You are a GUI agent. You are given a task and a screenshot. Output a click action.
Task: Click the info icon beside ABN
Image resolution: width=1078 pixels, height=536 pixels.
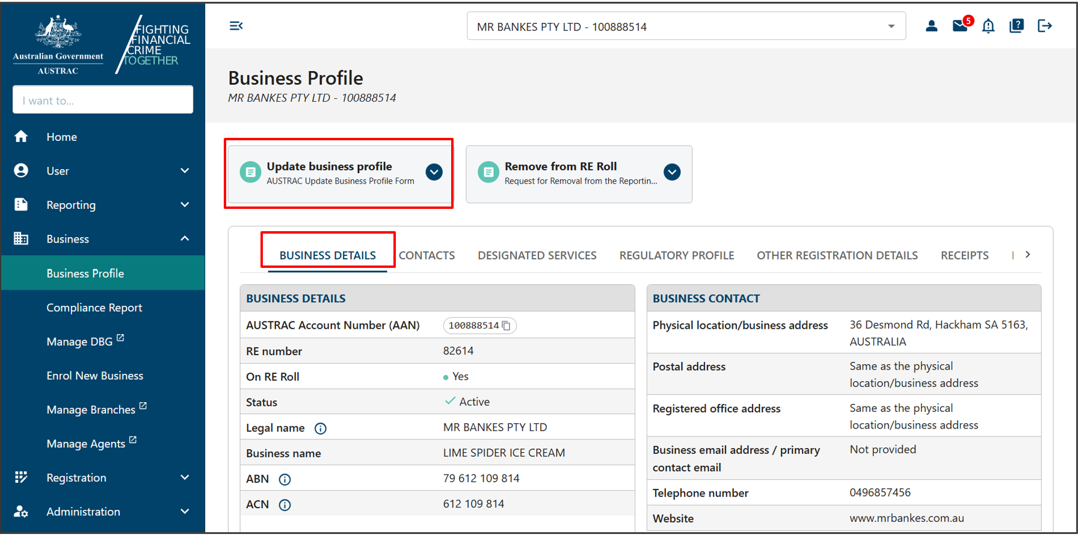(x=285, y=479)
